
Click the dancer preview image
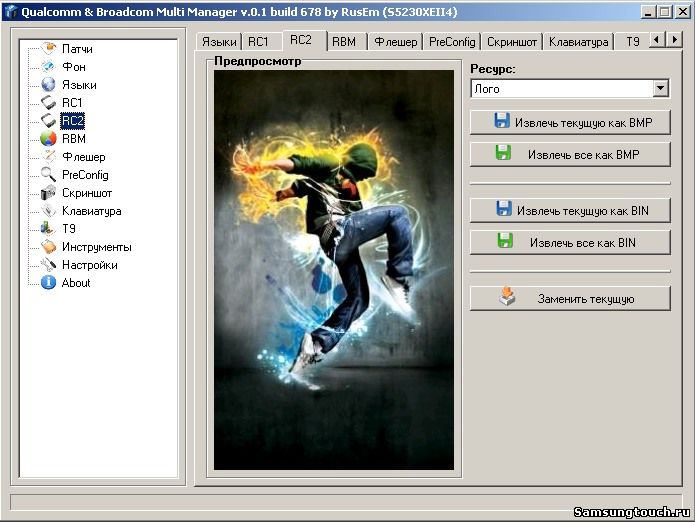click(x=334, y=269)
